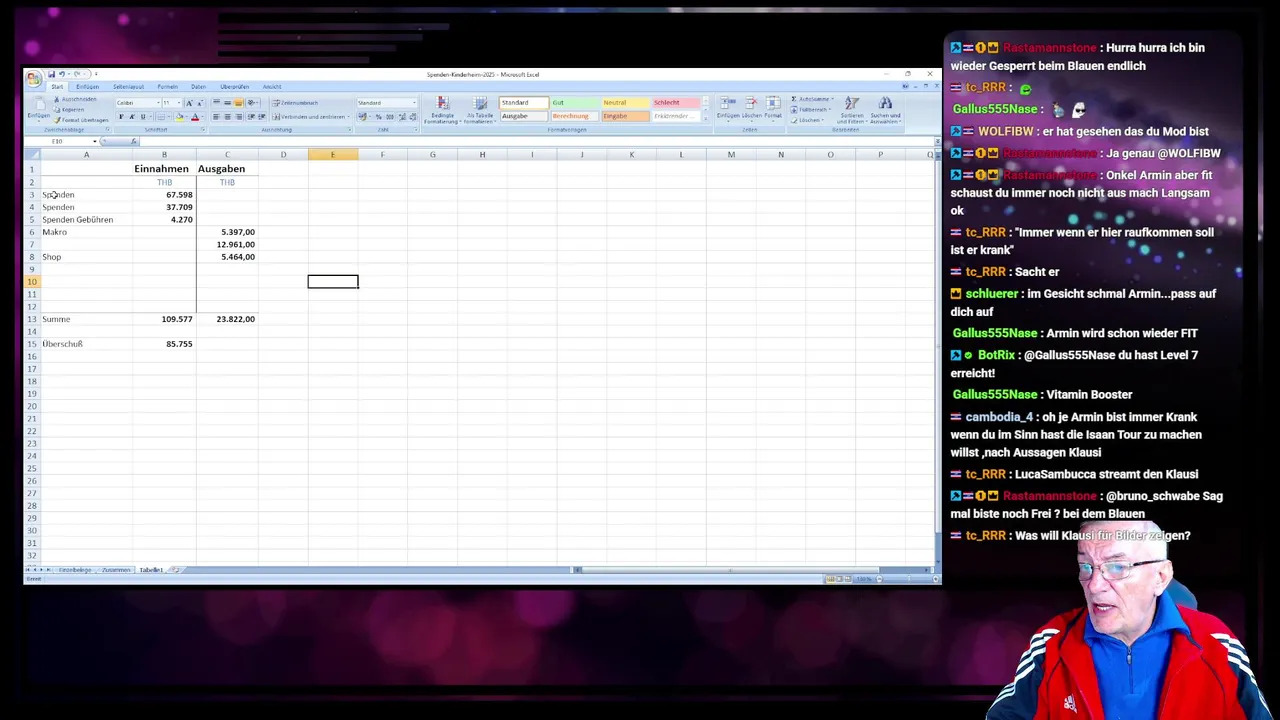Screen dimensions: 1280x720
Task: Switch to Überprüfen ribbon tab
Action: 234,86
